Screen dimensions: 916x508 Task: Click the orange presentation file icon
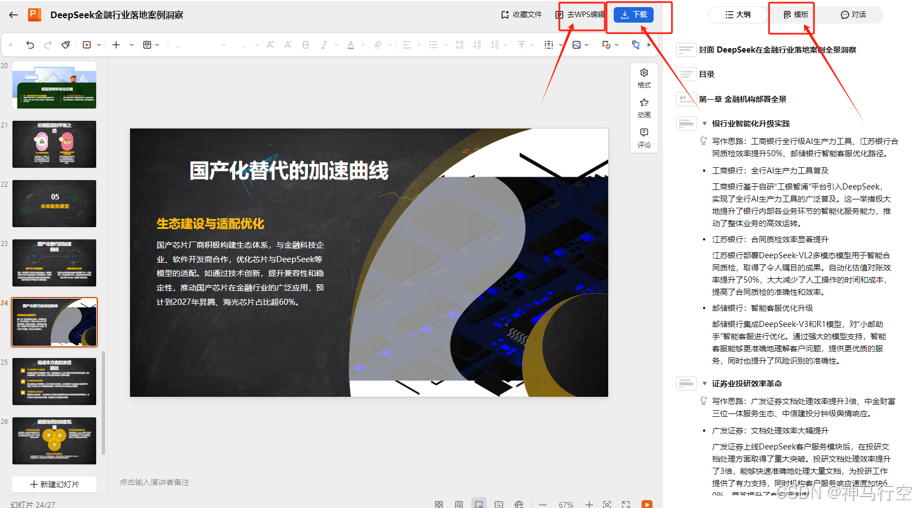pos(34,15)
